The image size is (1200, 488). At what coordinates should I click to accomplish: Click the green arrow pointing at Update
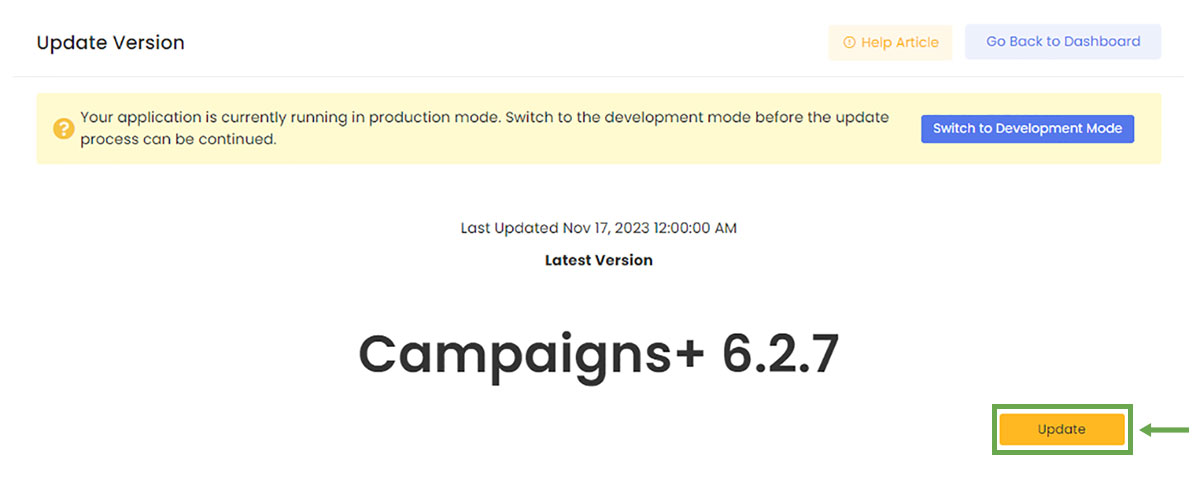pyautogui.click(x=1165, y=430)
